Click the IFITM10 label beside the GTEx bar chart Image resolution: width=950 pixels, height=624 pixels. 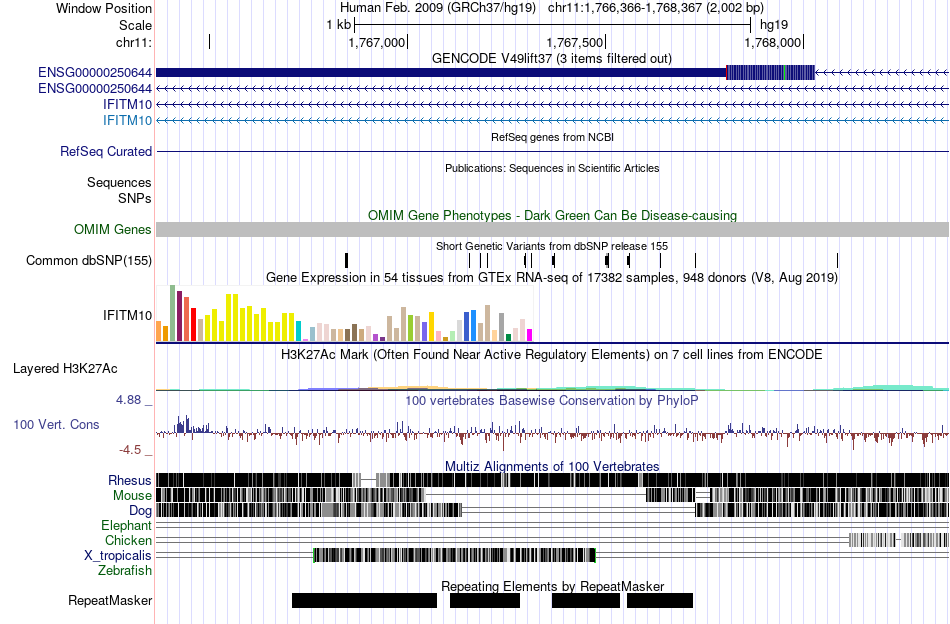coord(127,316)
